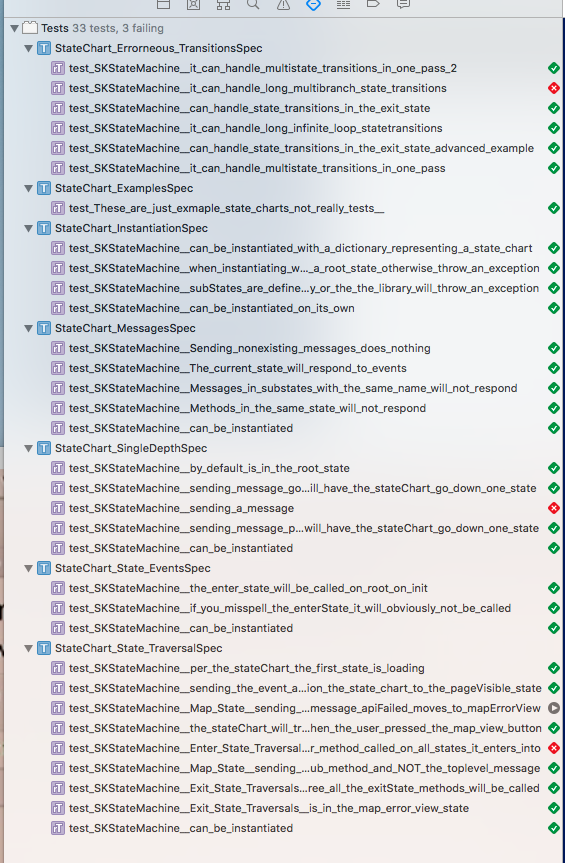Click green pass icon for exit_state_advanced_example
Image resolution: width=565 pixels, height=863 pixels.
[554, 148]
